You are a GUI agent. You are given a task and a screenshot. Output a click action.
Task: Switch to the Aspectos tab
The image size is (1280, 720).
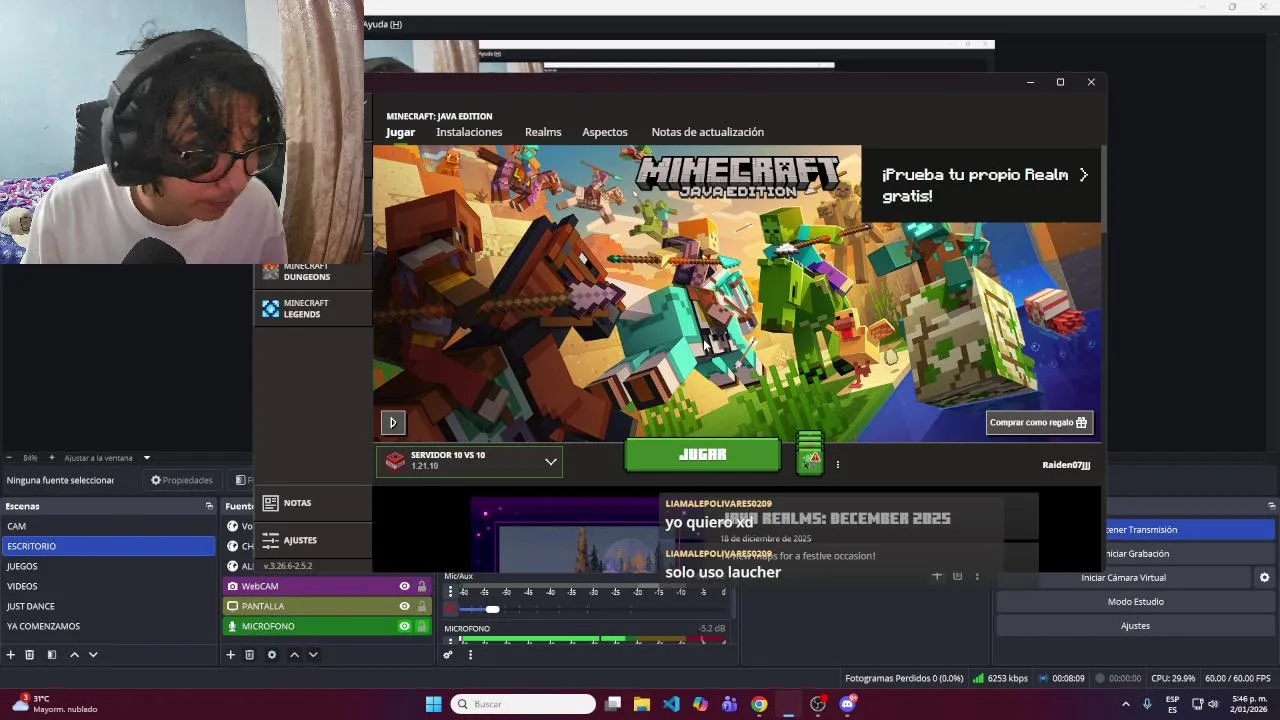click(605, 132)
